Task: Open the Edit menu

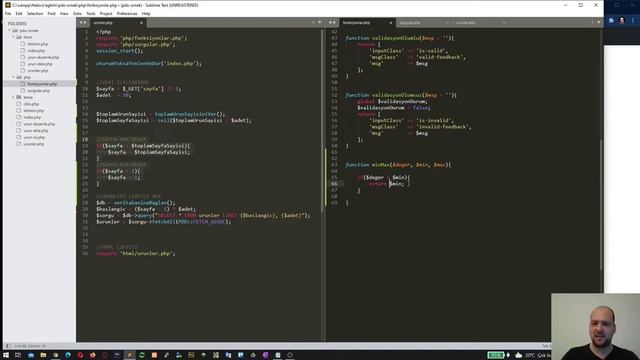Action: 19,13
